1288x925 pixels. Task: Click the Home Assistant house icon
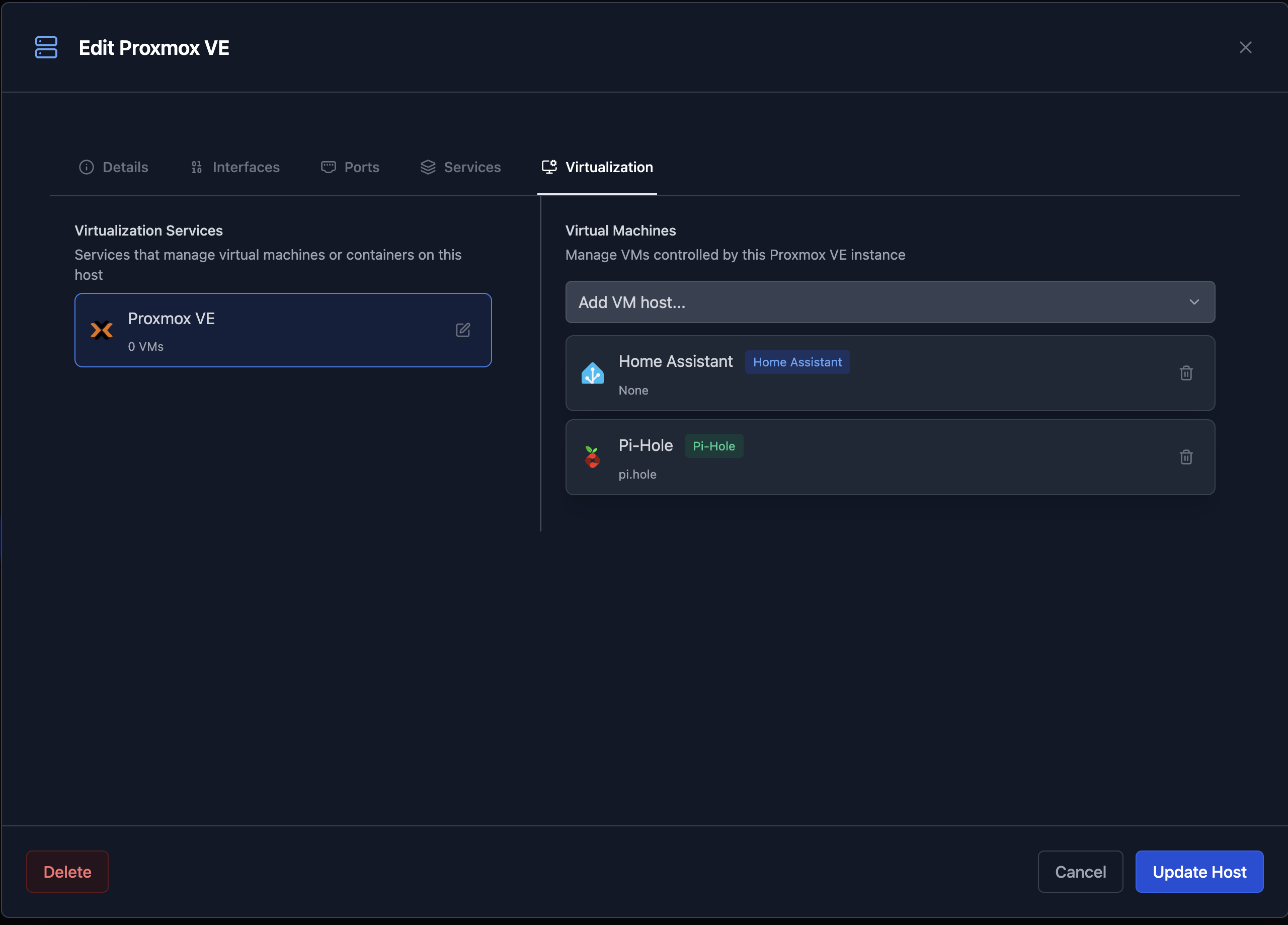(x=592, y=373)
